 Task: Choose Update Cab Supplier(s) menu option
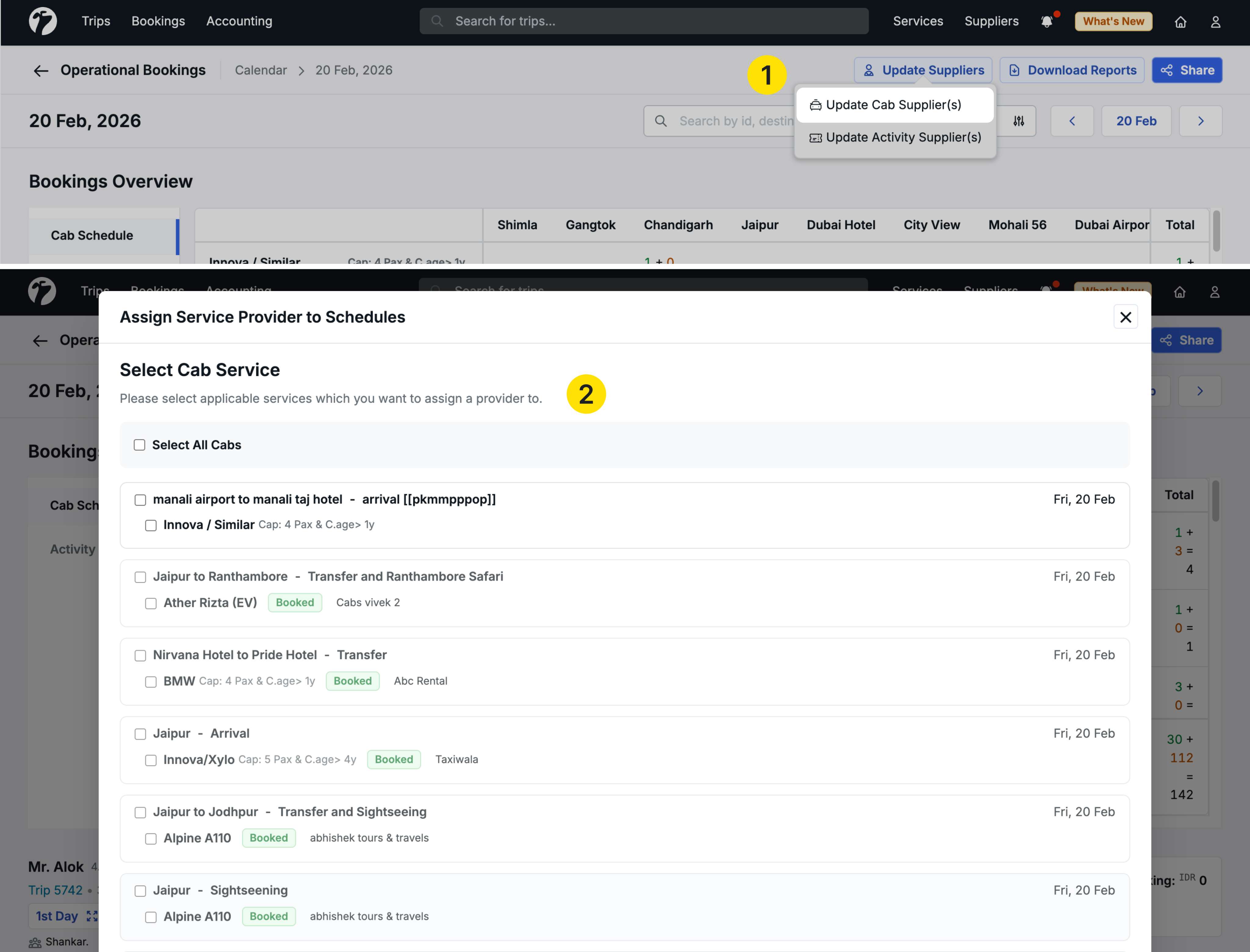click(x=894, y=105)
